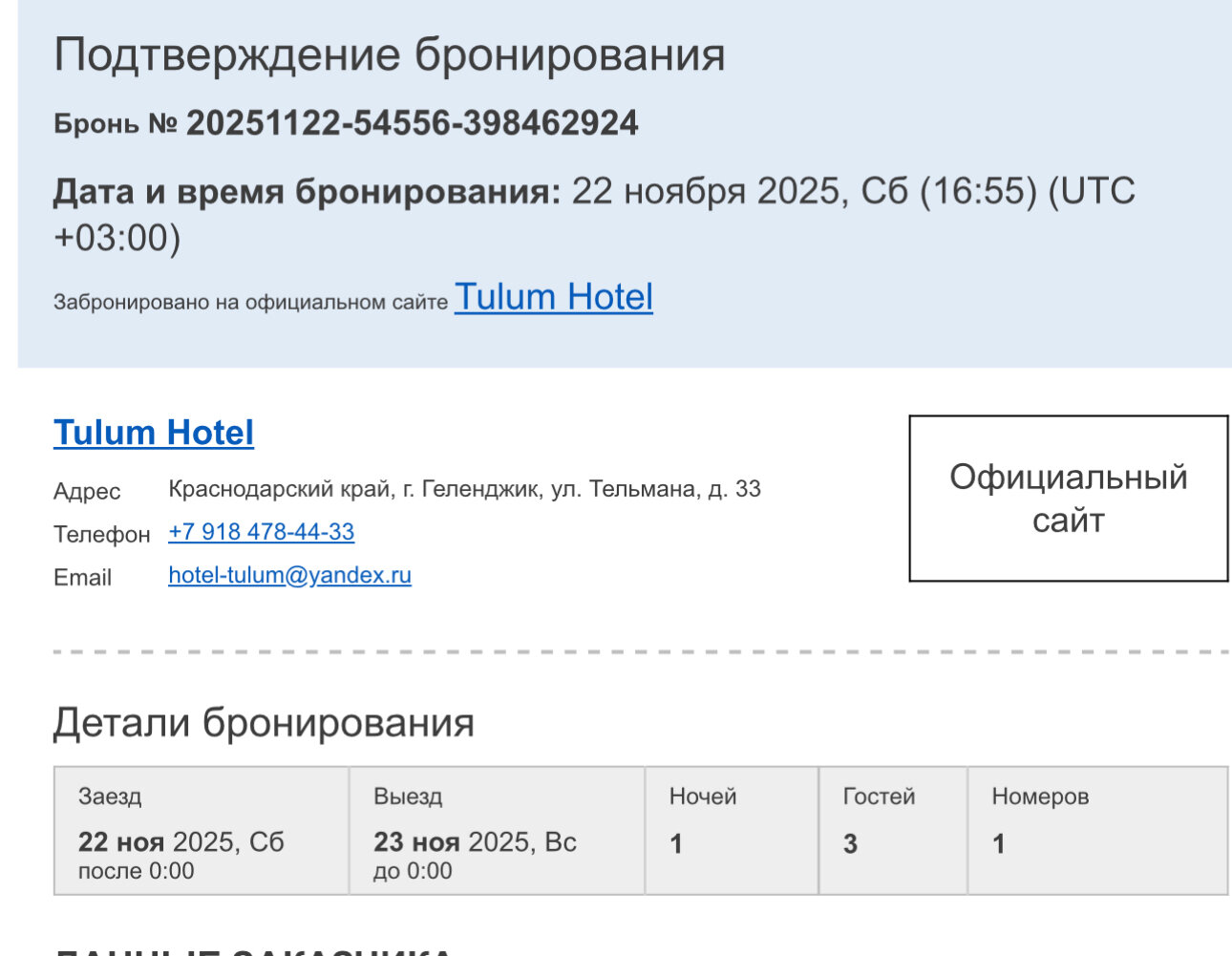
Task: Call the phone number +7 918 478-44-33
Action: 261,532
